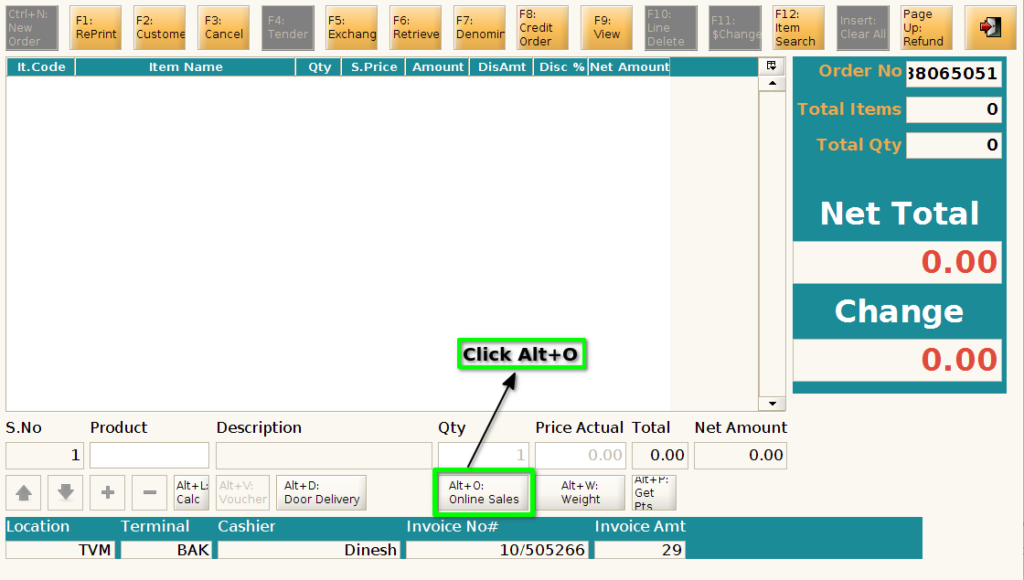Click the Order No field
The image size is (1024, 580).
tap(953, 73)
